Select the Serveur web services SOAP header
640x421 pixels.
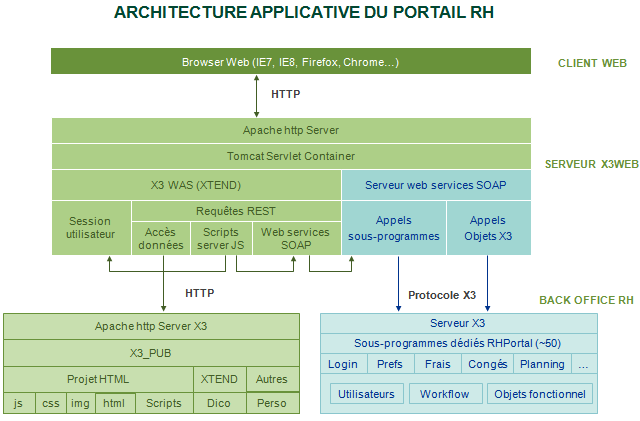pyautogui.click(x=435, y=185)
